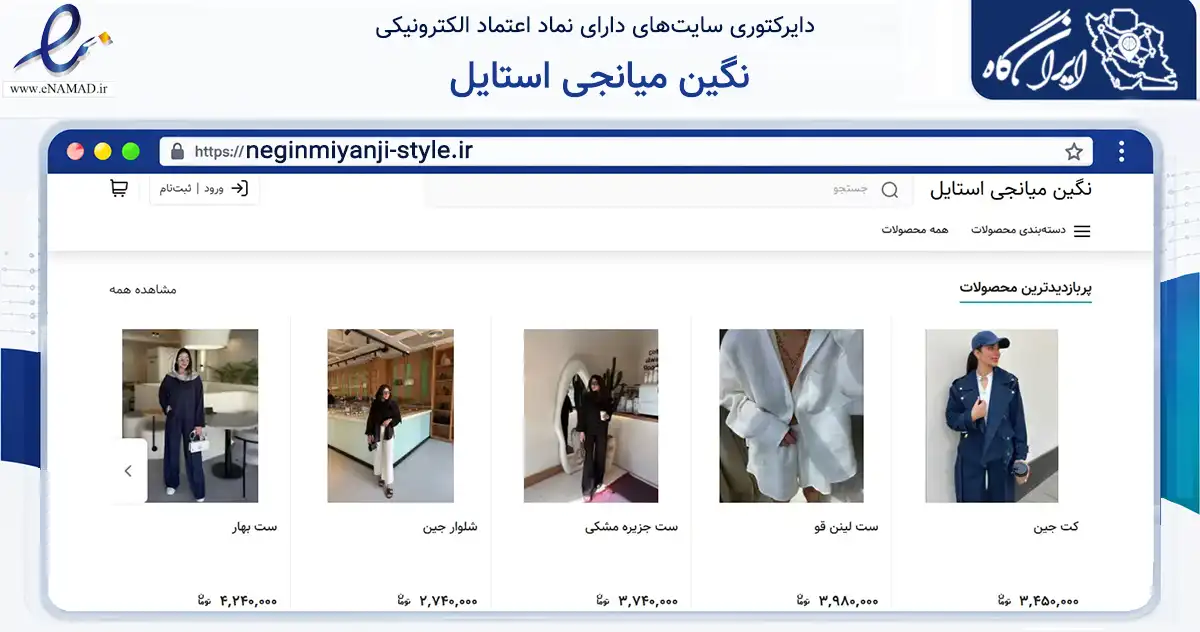
Task: Open the shopping cart icon
Action: click(x=118, y=188)
